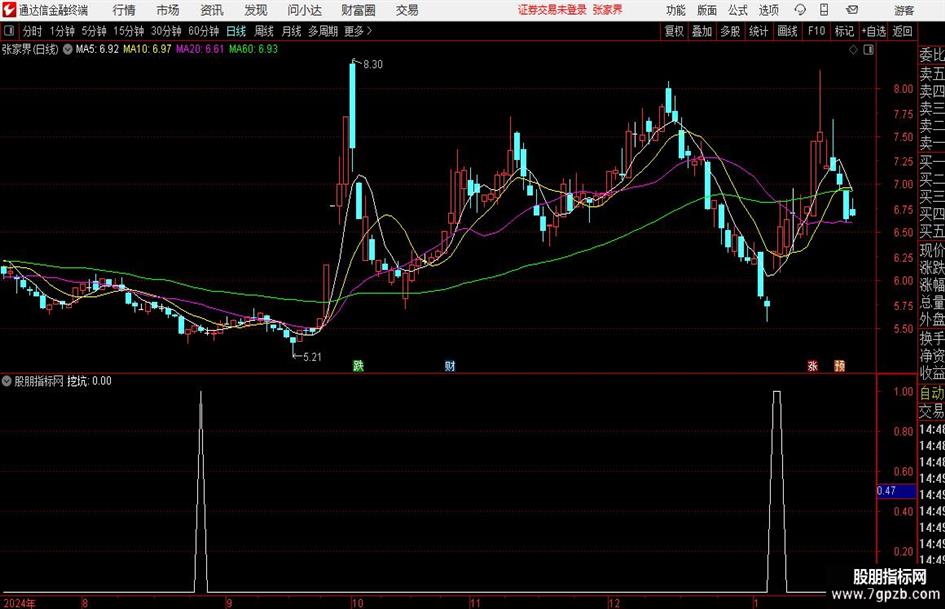Switch to 30分钟 chart period
Image resolution: width=945 pixels, height=609 pixels.
click(166, 31)
